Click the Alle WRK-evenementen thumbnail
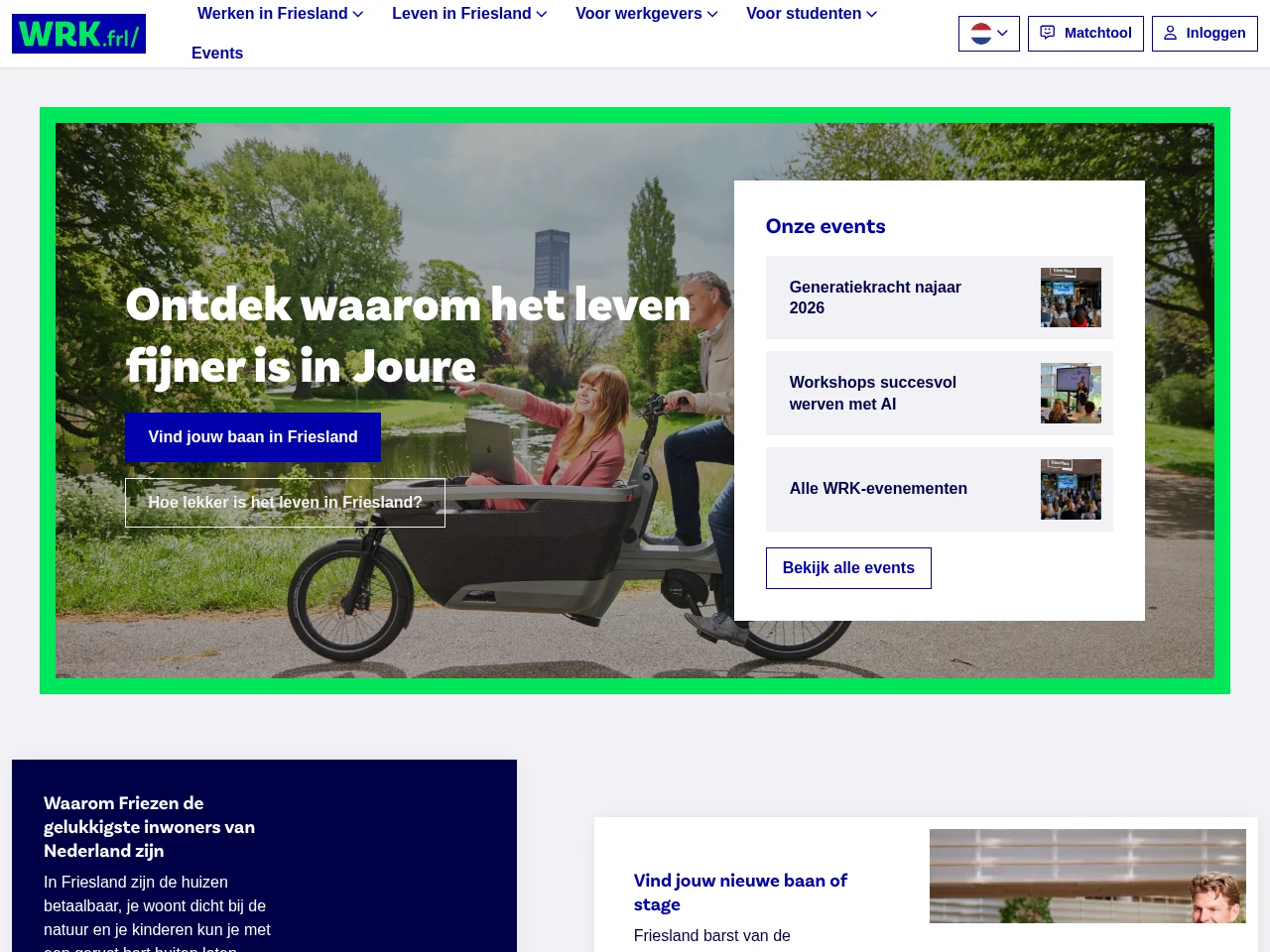The image size is (1270, 952). [x=1071, y=489]
